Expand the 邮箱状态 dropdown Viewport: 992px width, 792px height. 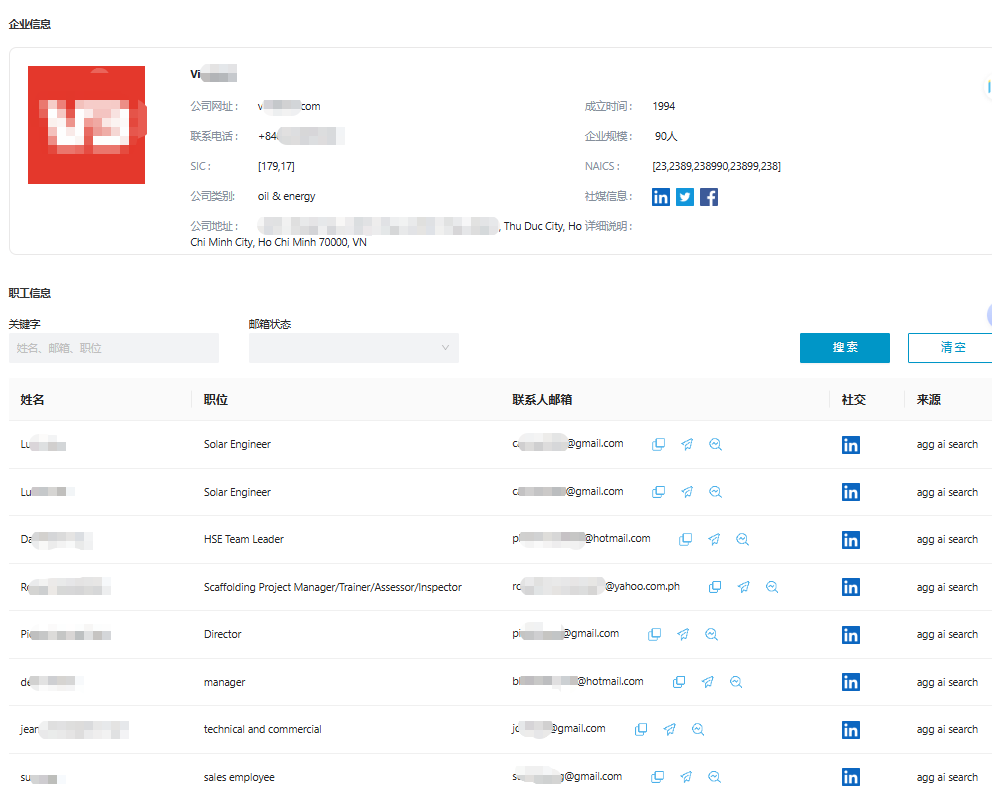tap(354, 348)
